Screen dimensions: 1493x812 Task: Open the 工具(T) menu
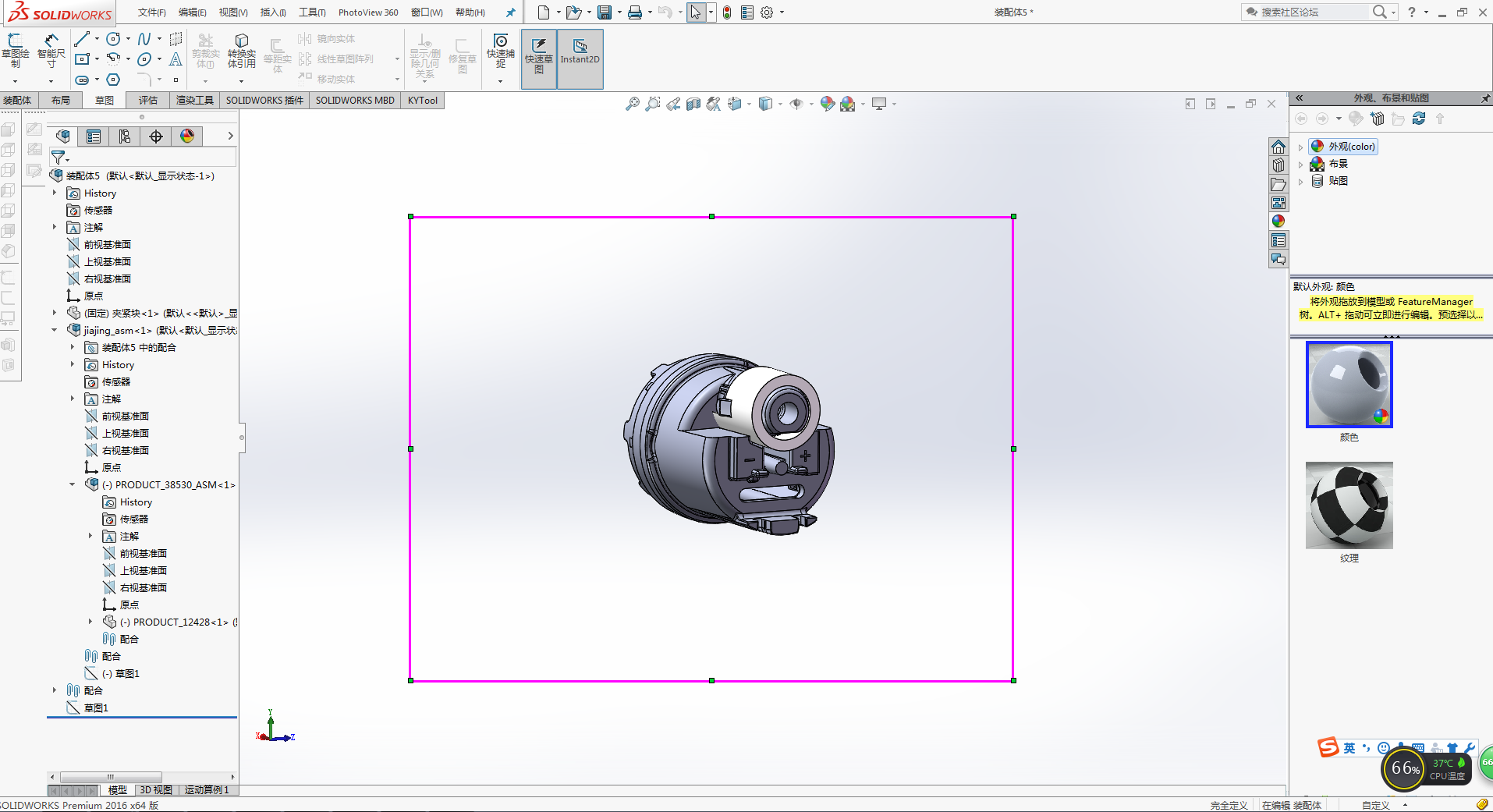click(x=311, y=12)
